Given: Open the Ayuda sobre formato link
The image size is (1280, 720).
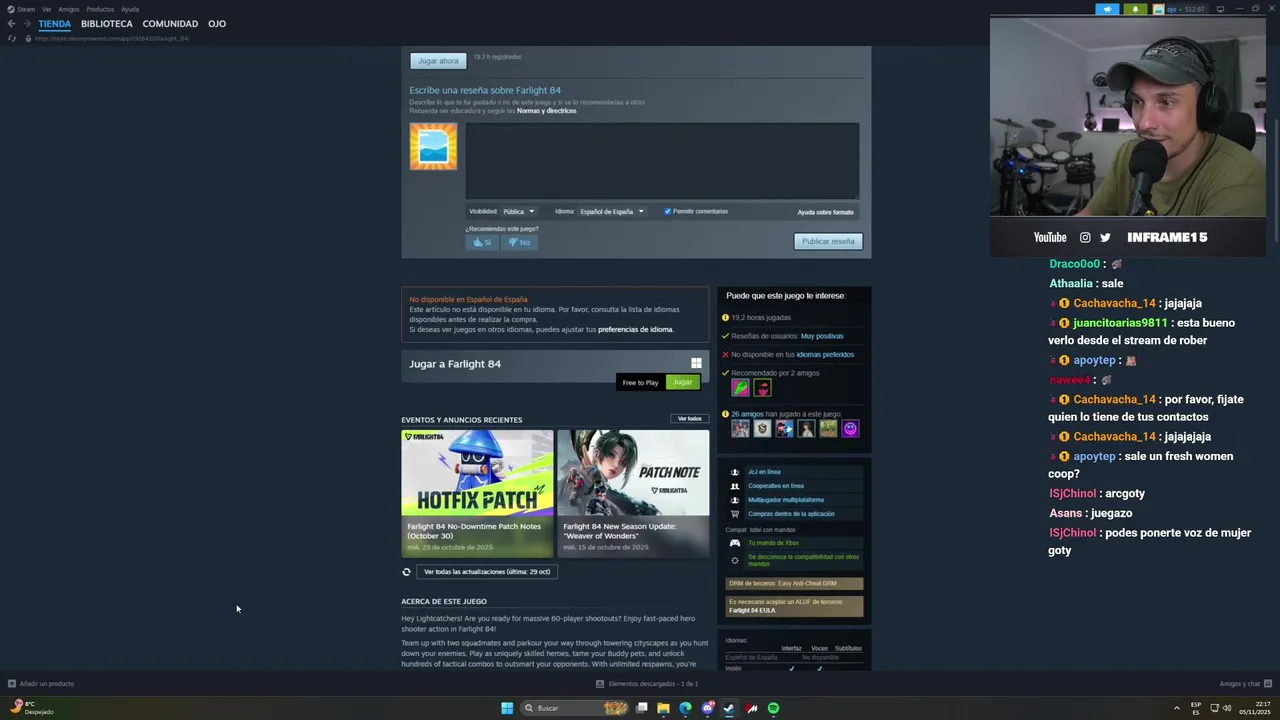Looking at the screenshot, I should click(825, 212).
